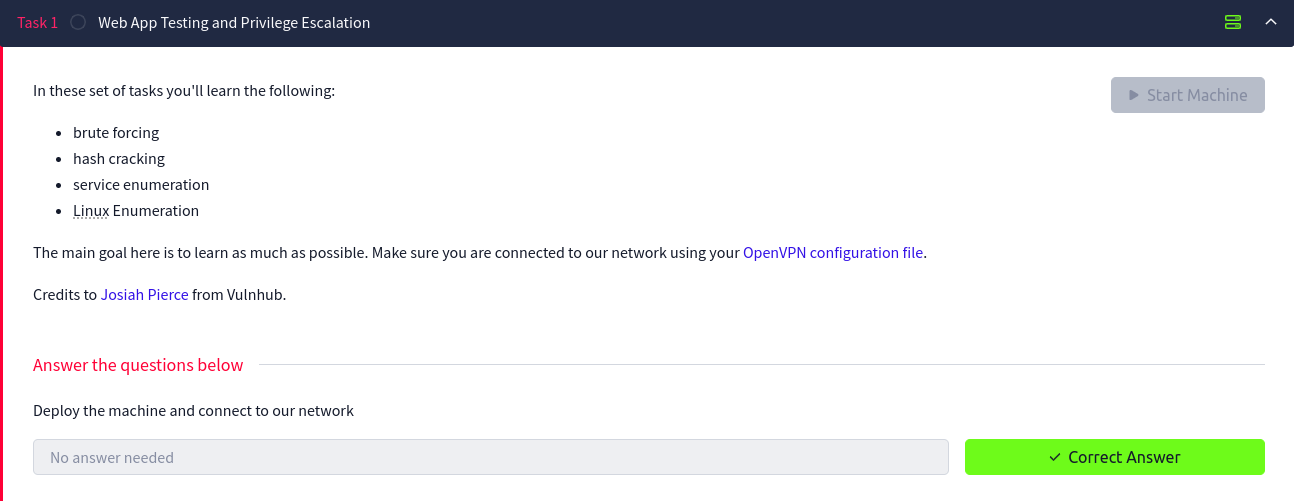Click the underlined Linux glossary term
Image resolution: width=1294 pixels, height=501 pixels.
91,211
